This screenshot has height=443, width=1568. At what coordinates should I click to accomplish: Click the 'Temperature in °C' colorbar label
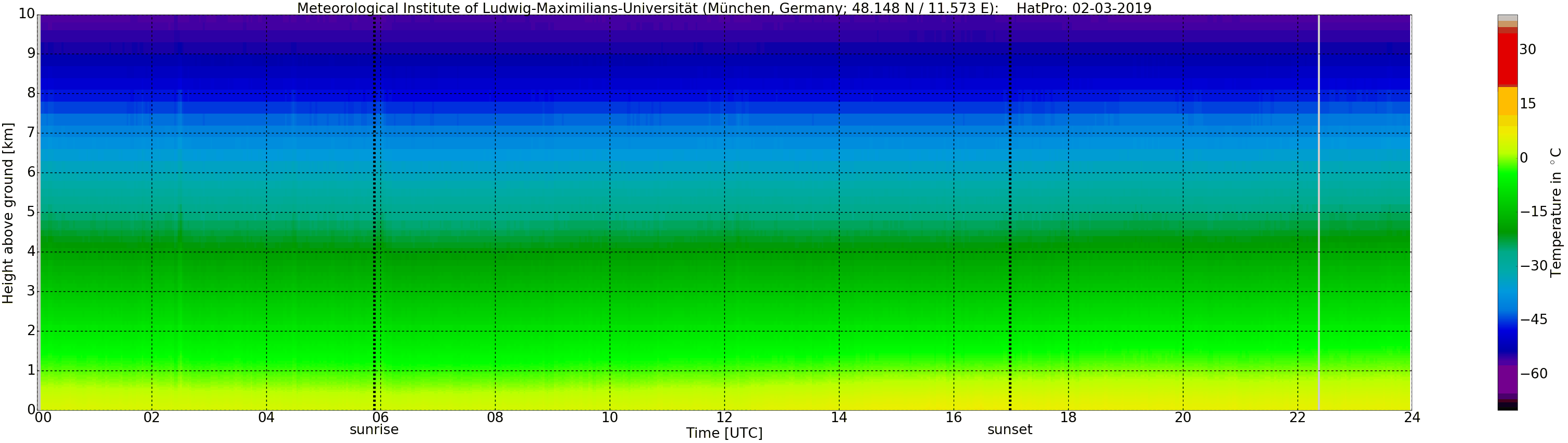pos(1556,212)
